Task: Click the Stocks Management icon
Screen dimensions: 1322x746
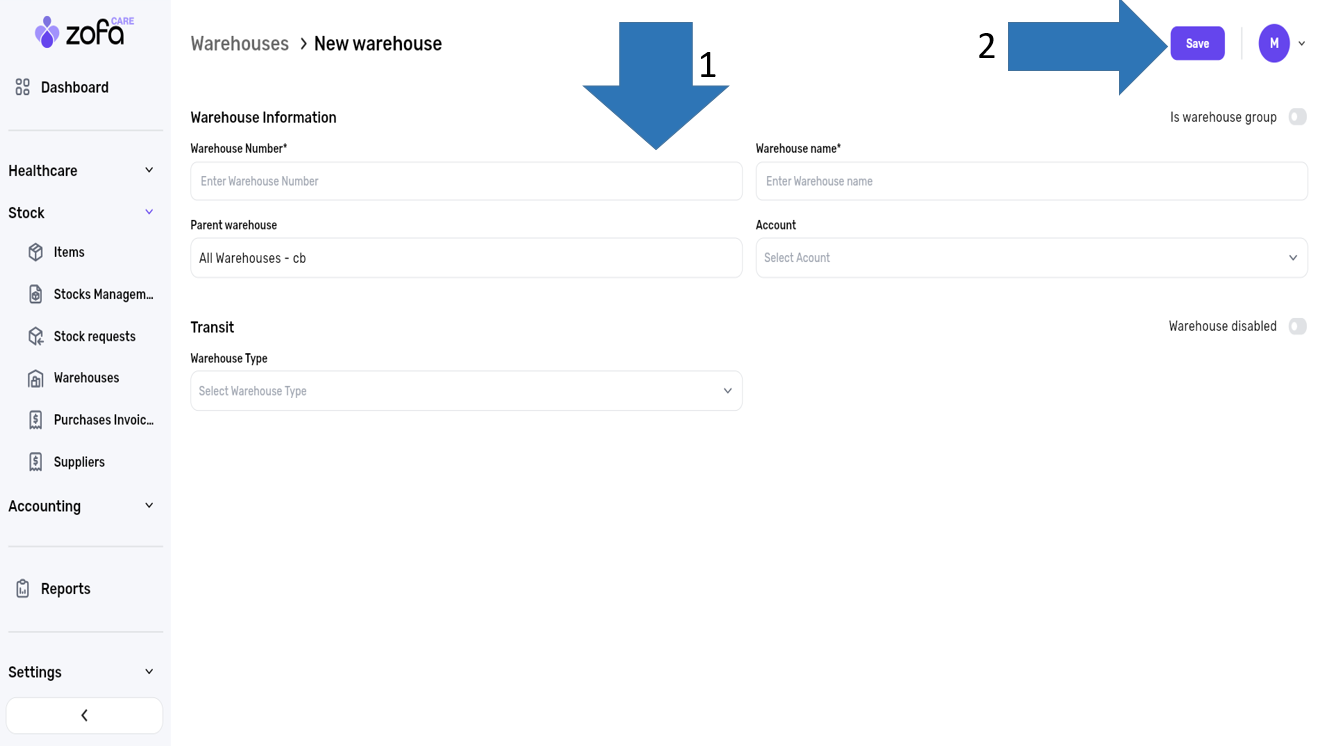Action: coord(36,294)
